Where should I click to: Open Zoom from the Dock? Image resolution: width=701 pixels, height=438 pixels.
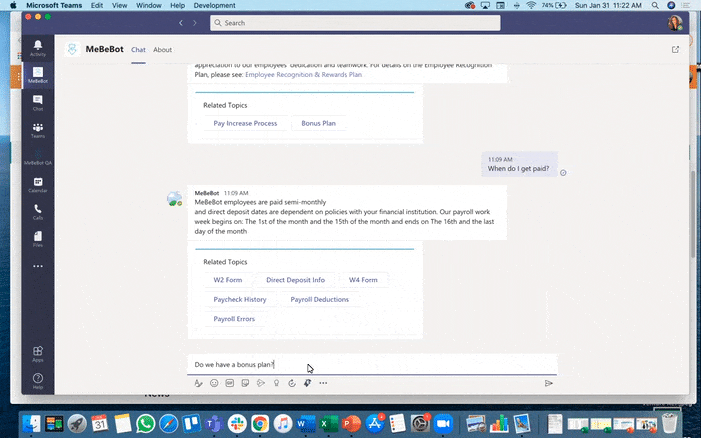click(x=443, y=424)
